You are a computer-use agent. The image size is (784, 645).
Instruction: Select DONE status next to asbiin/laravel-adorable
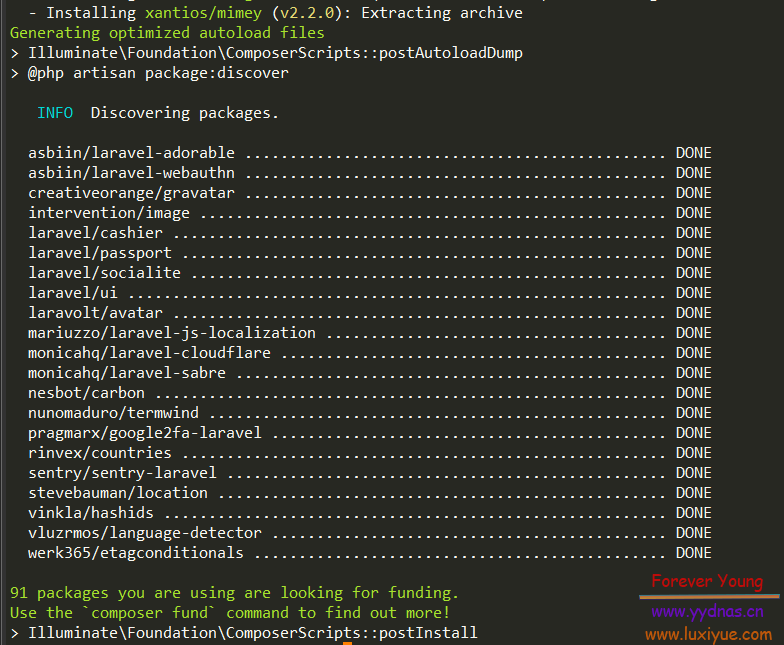pos(694,153)
